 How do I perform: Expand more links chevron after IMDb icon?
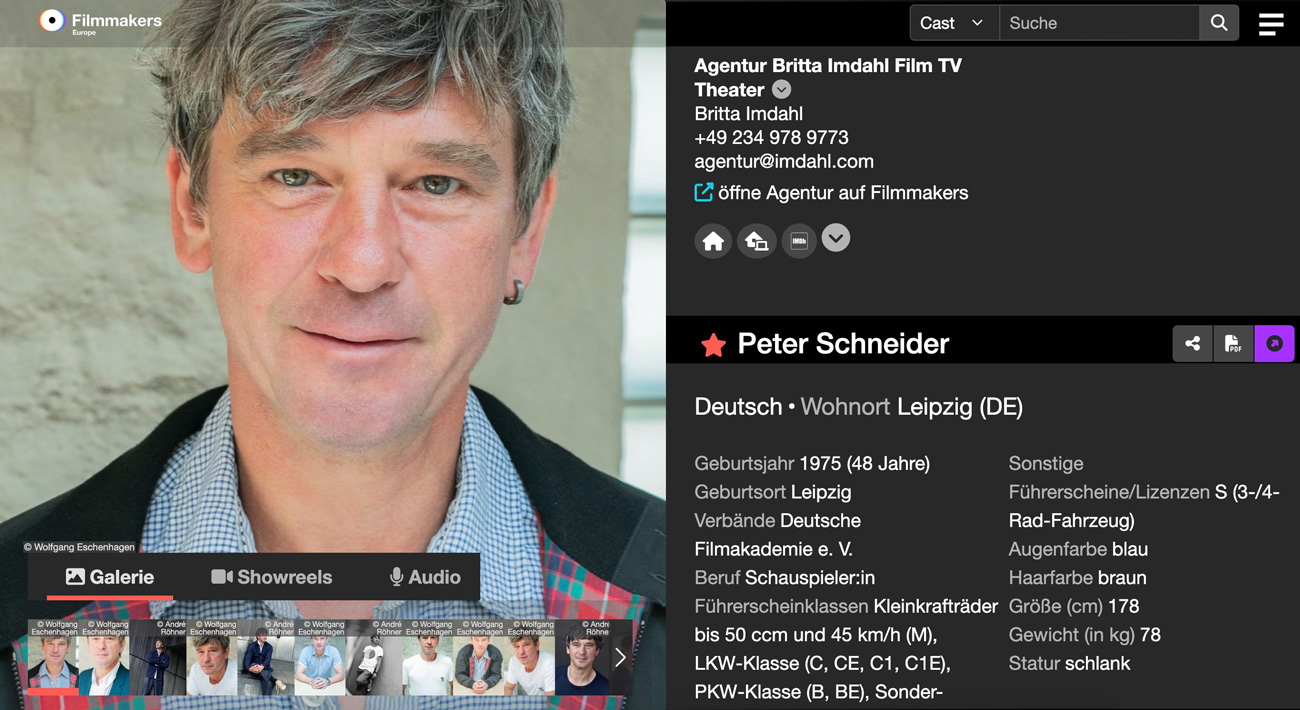point(836,238)
